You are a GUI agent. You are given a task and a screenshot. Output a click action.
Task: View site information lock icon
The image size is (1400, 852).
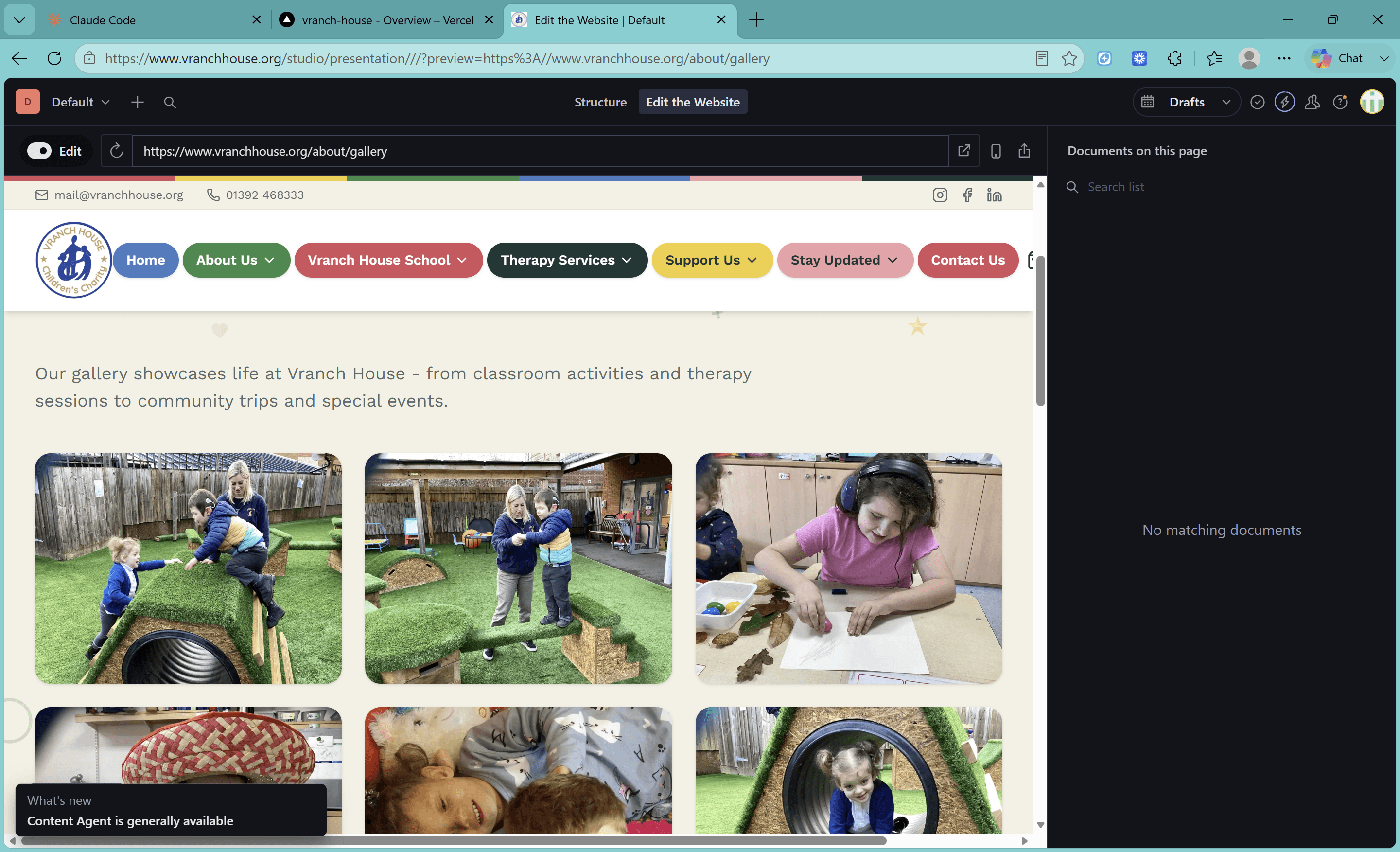[89, 58]
